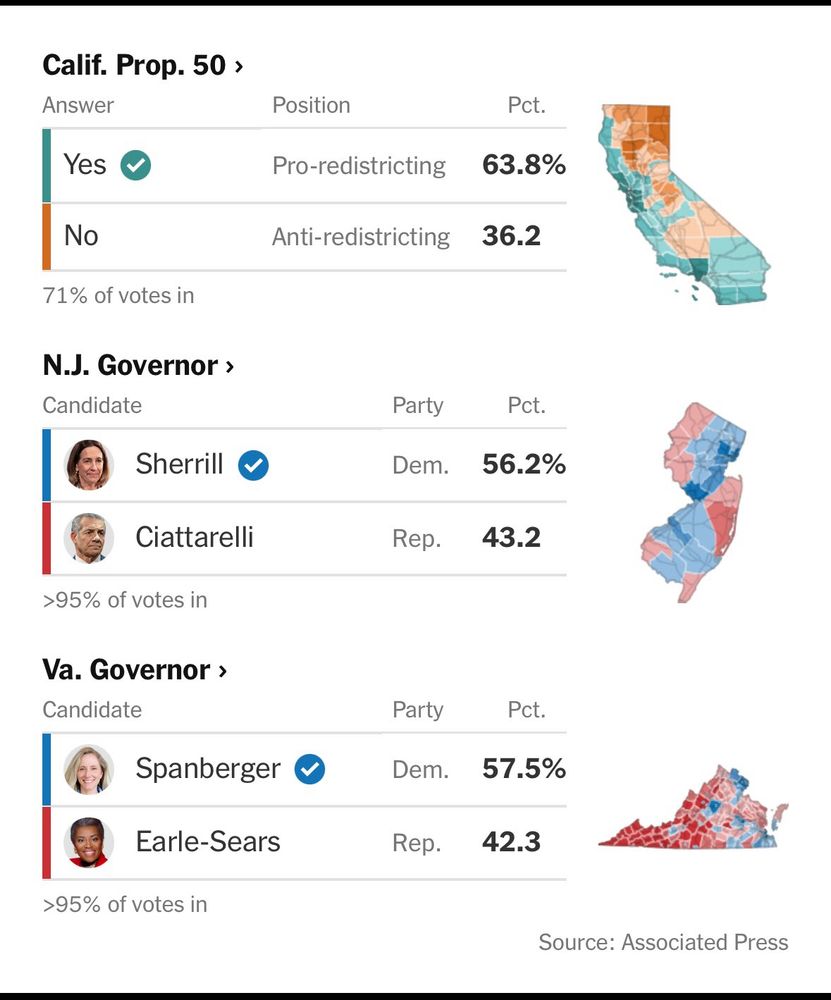Expand the Va. Governor race heading

click(x=135, y=670)
